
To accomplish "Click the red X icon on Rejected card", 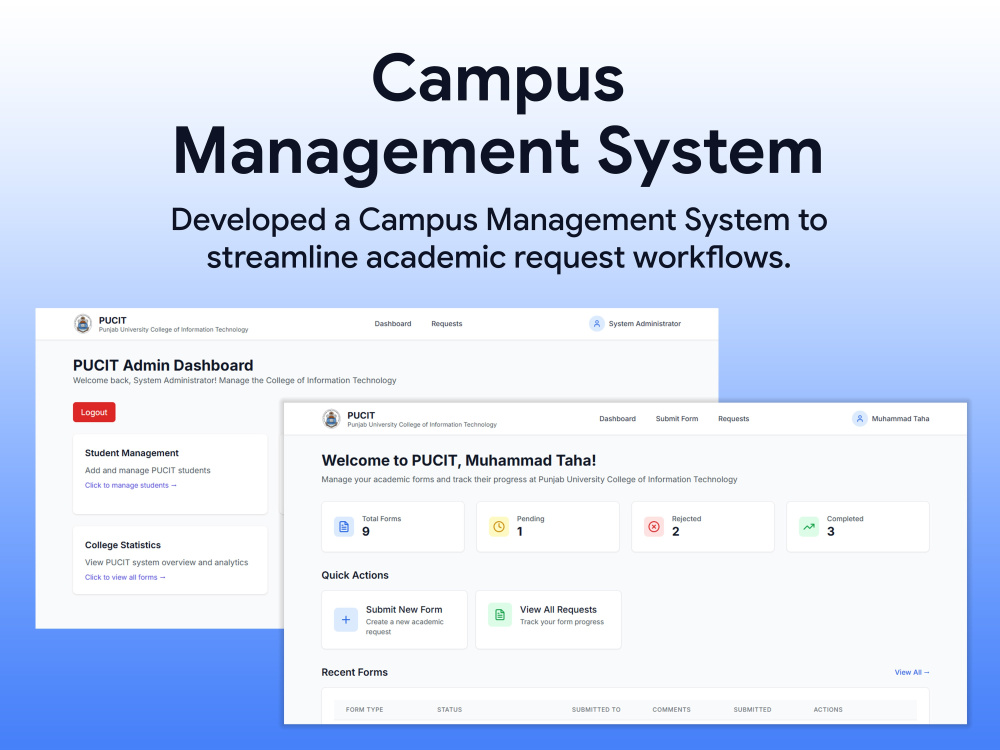I will click(x=654, y=527).
